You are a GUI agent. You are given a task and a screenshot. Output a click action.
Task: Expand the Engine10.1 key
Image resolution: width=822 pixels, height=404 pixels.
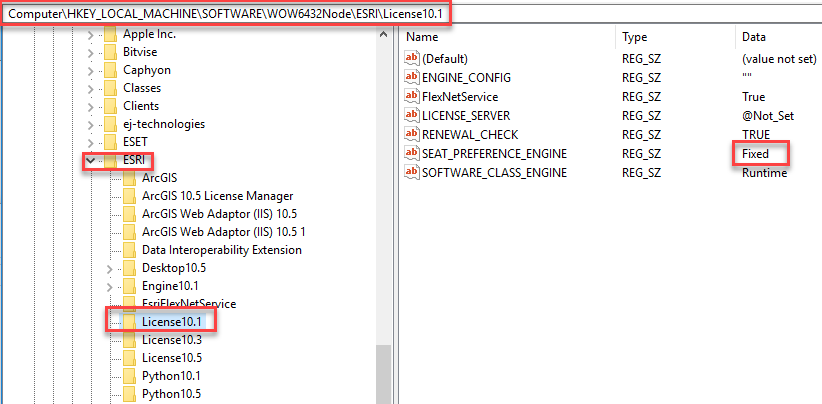(x=110, y=286)
